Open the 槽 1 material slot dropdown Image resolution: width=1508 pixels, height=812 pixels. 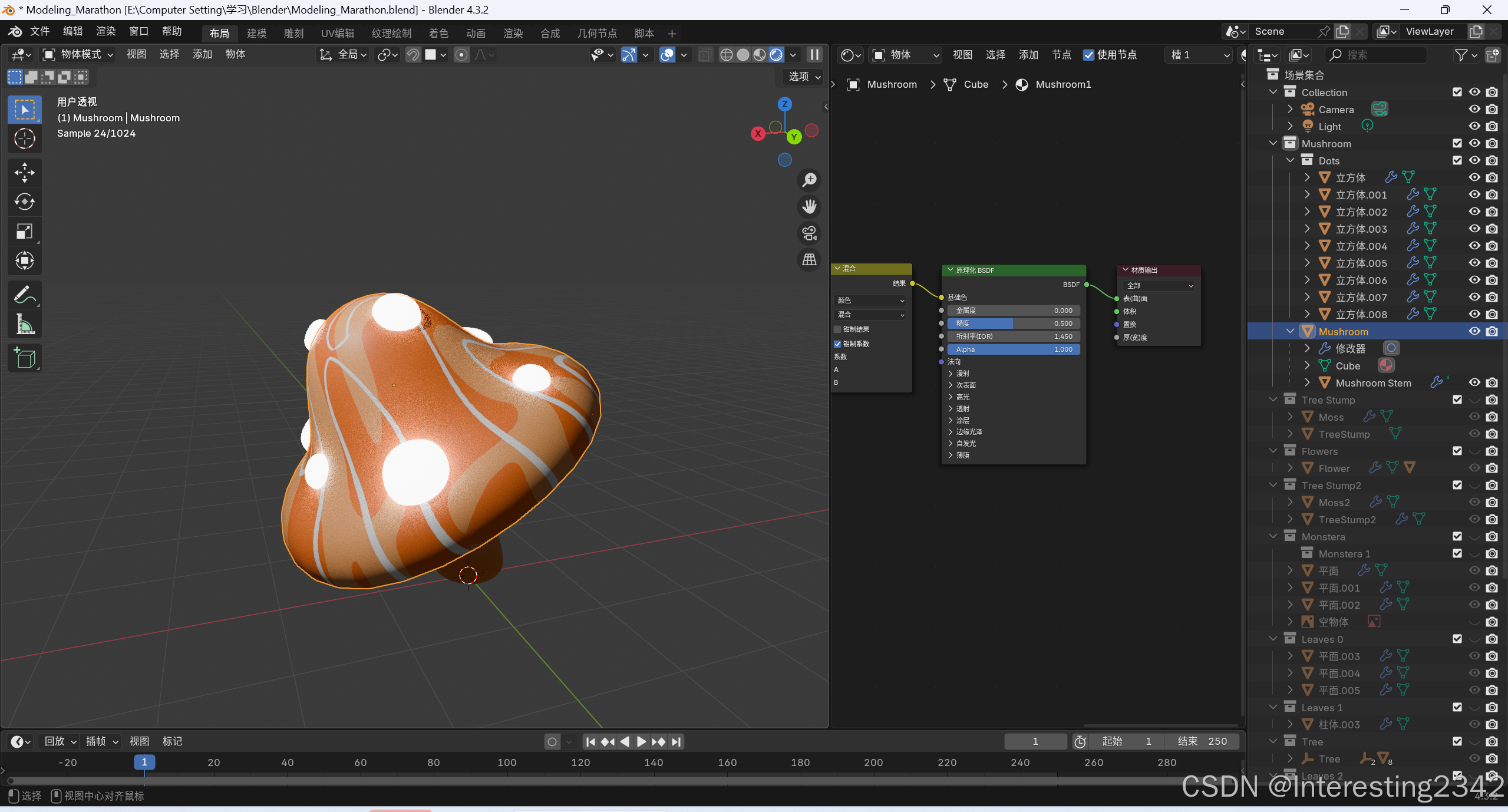tap(1199, 55)
